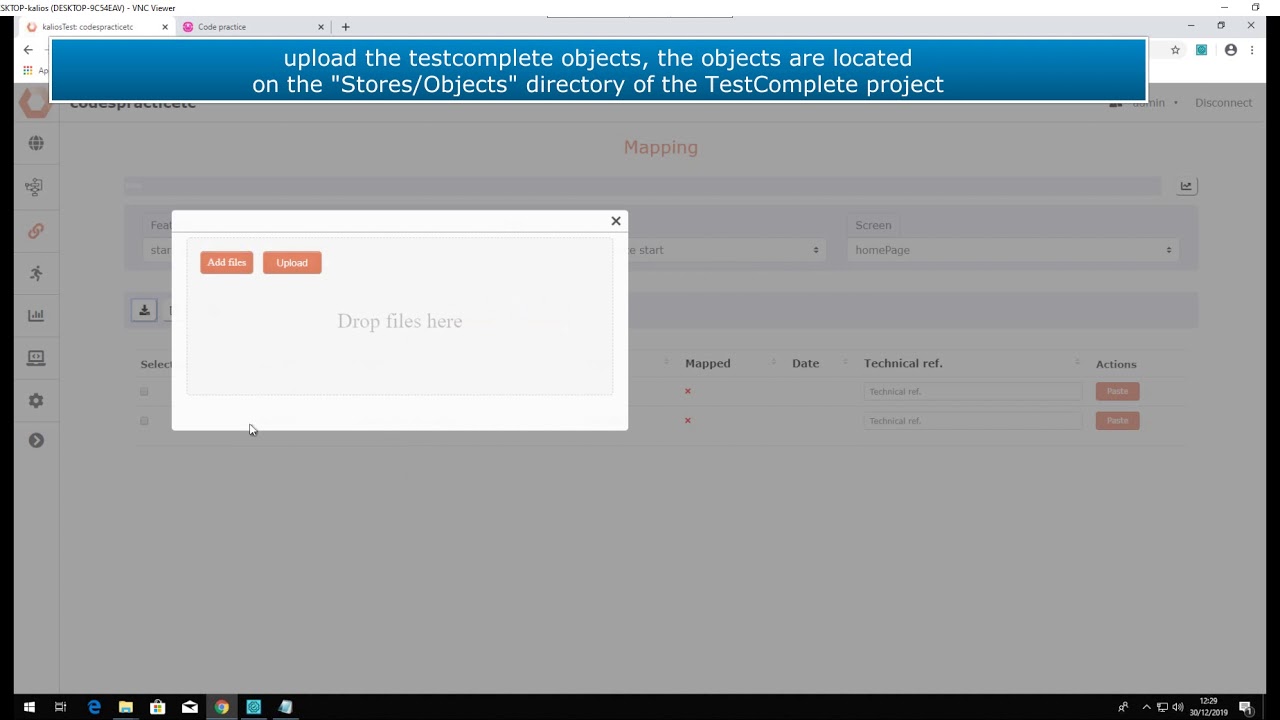Open the globe icon in the left sidebar

click(36, 143)
